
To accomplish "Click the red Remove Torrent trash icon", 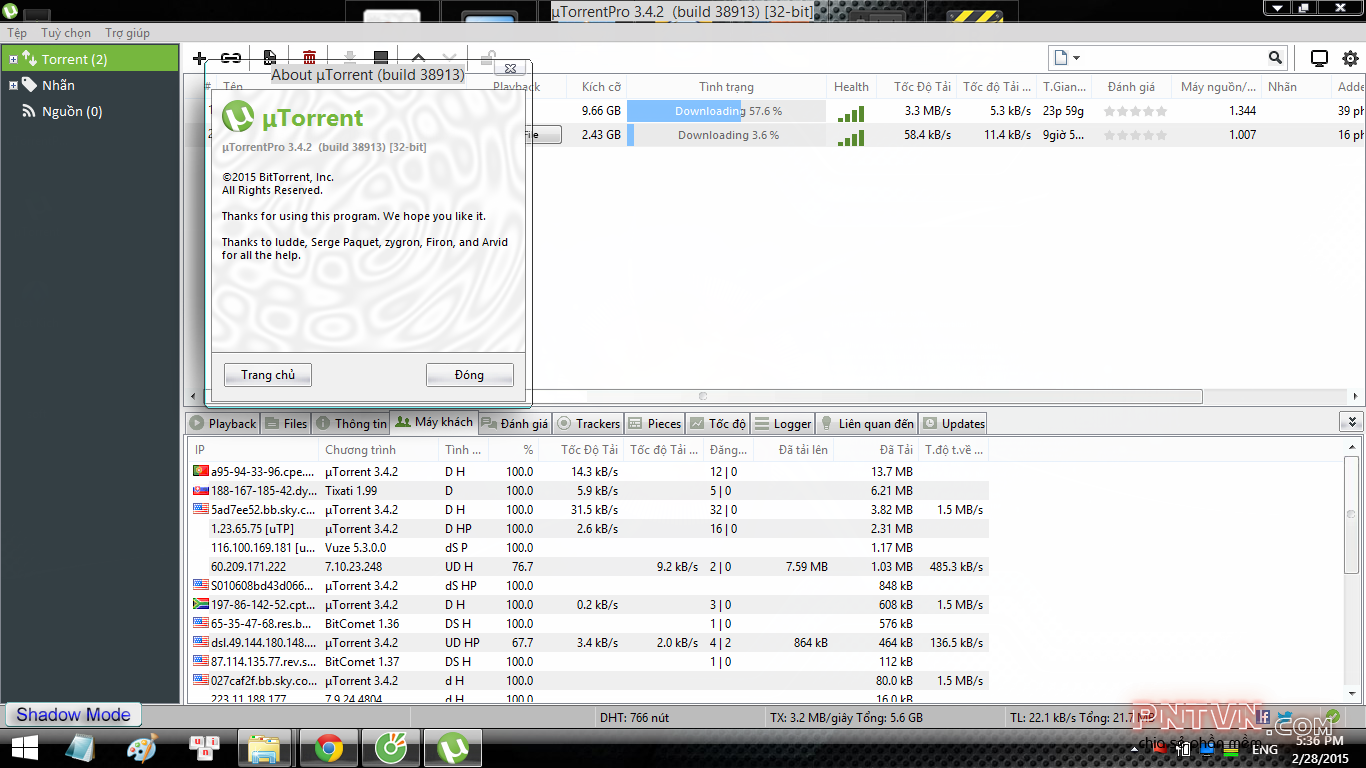I will [309, 58].
